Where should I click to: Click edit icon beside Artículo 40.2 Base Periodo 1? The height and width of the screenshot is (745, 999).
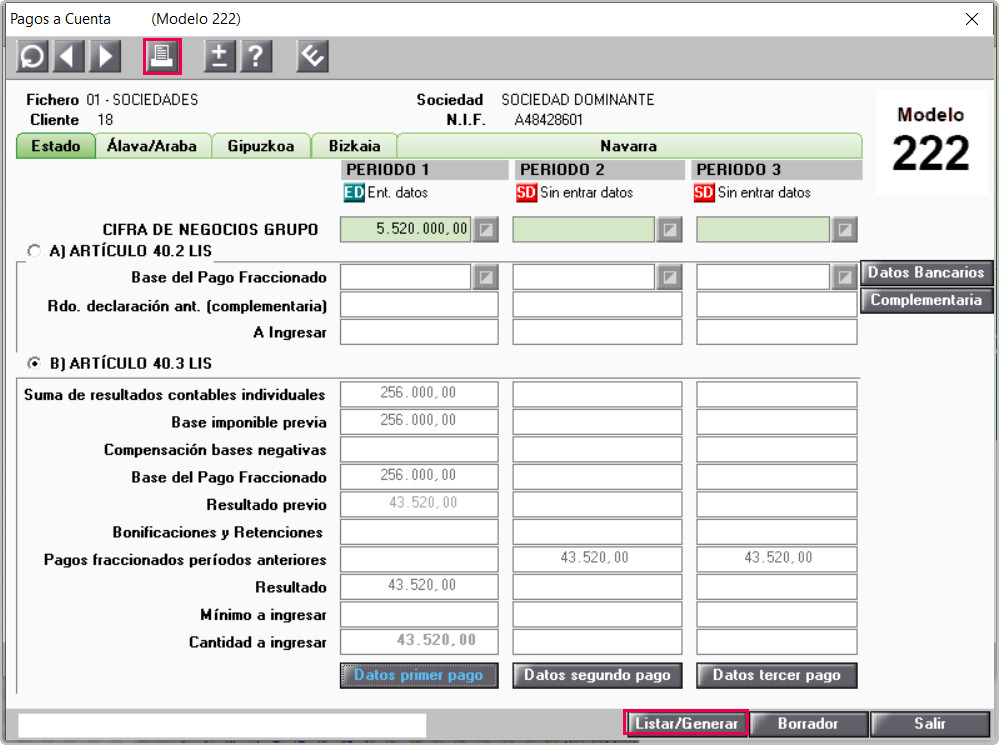pos(485,277)
